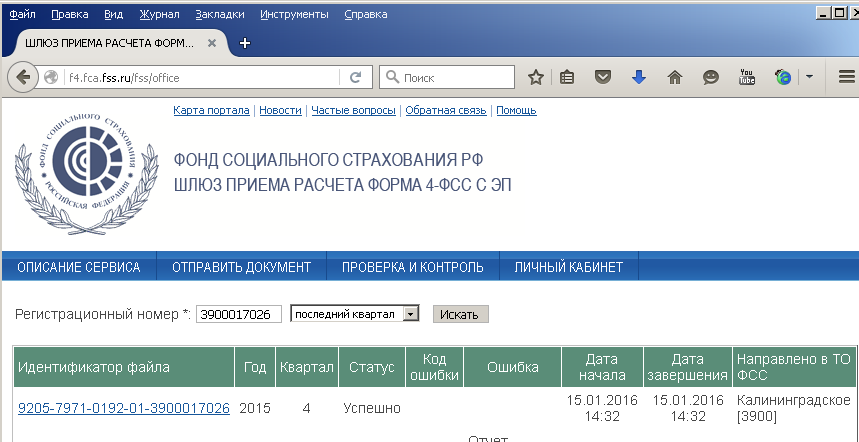Screen dimensions: 859x442
Task: Click the YouTube toolbar icon
Action: click(x=747, y=77)
